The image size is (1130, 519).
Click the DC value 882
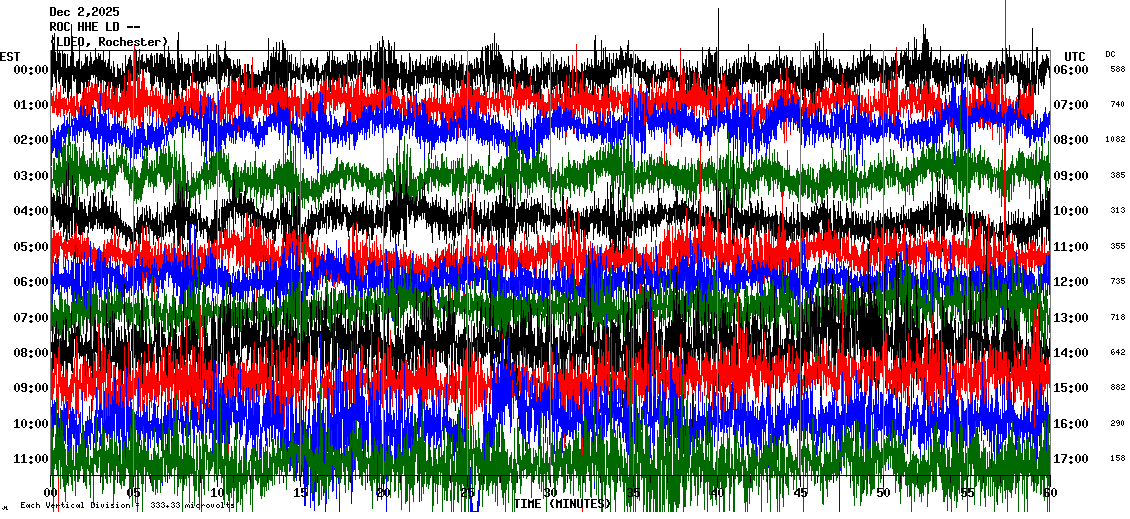[1117, 388]
